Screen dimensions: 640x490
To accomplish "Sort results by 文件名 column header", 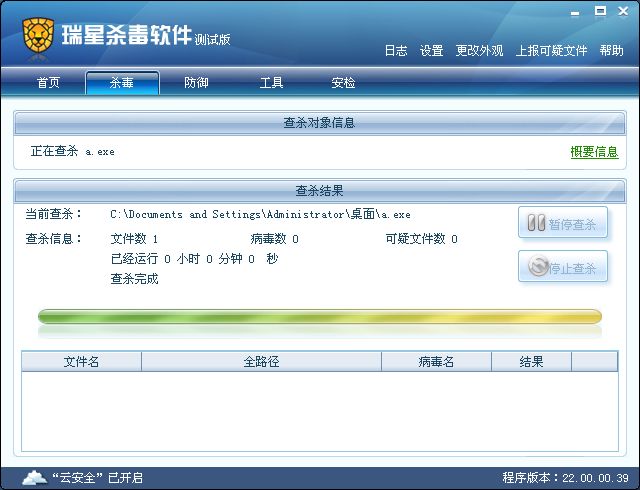I will pyautogui.click(x=81, y=361).
